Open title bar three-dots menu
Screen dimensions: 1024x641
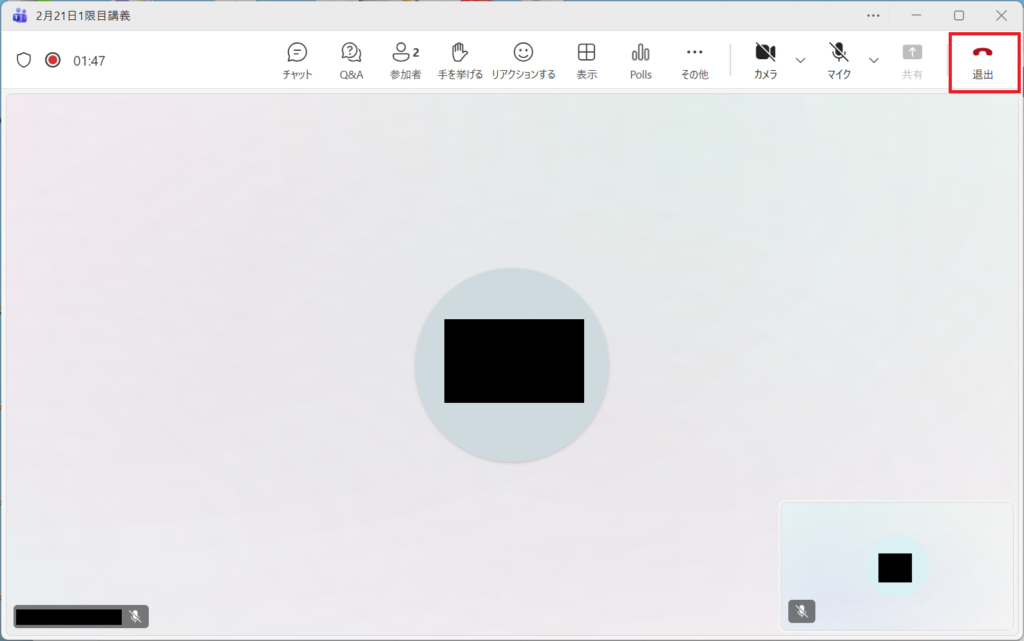tap(873, 15)
